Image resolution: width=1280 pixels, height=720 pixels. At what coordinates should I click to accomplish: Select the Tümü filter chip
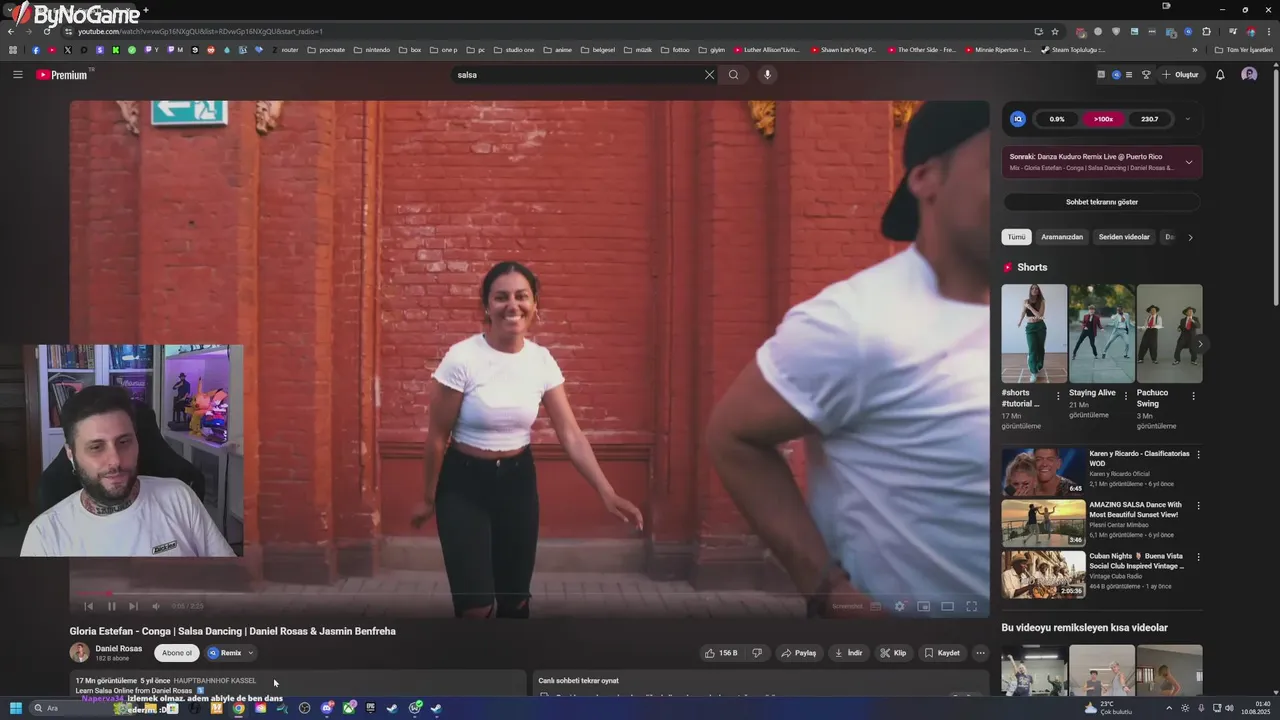coord(1016,237)
